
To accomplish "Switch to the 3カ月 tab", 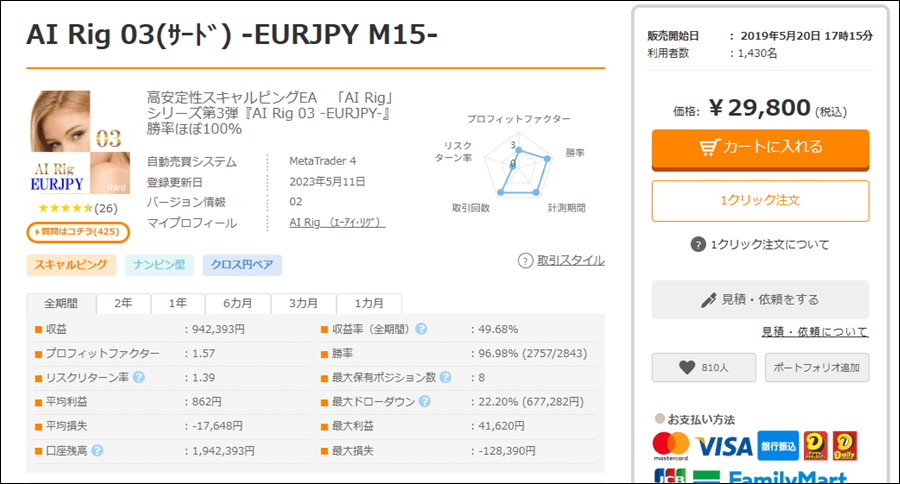I will (x=303, y=303).
